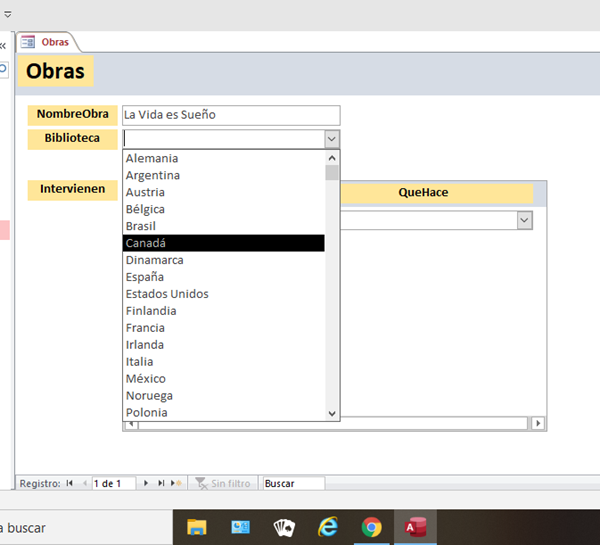Viewport: 600px width, 545px height.
Task: Pick Brasil from the country list
Action: pos(223,226)
